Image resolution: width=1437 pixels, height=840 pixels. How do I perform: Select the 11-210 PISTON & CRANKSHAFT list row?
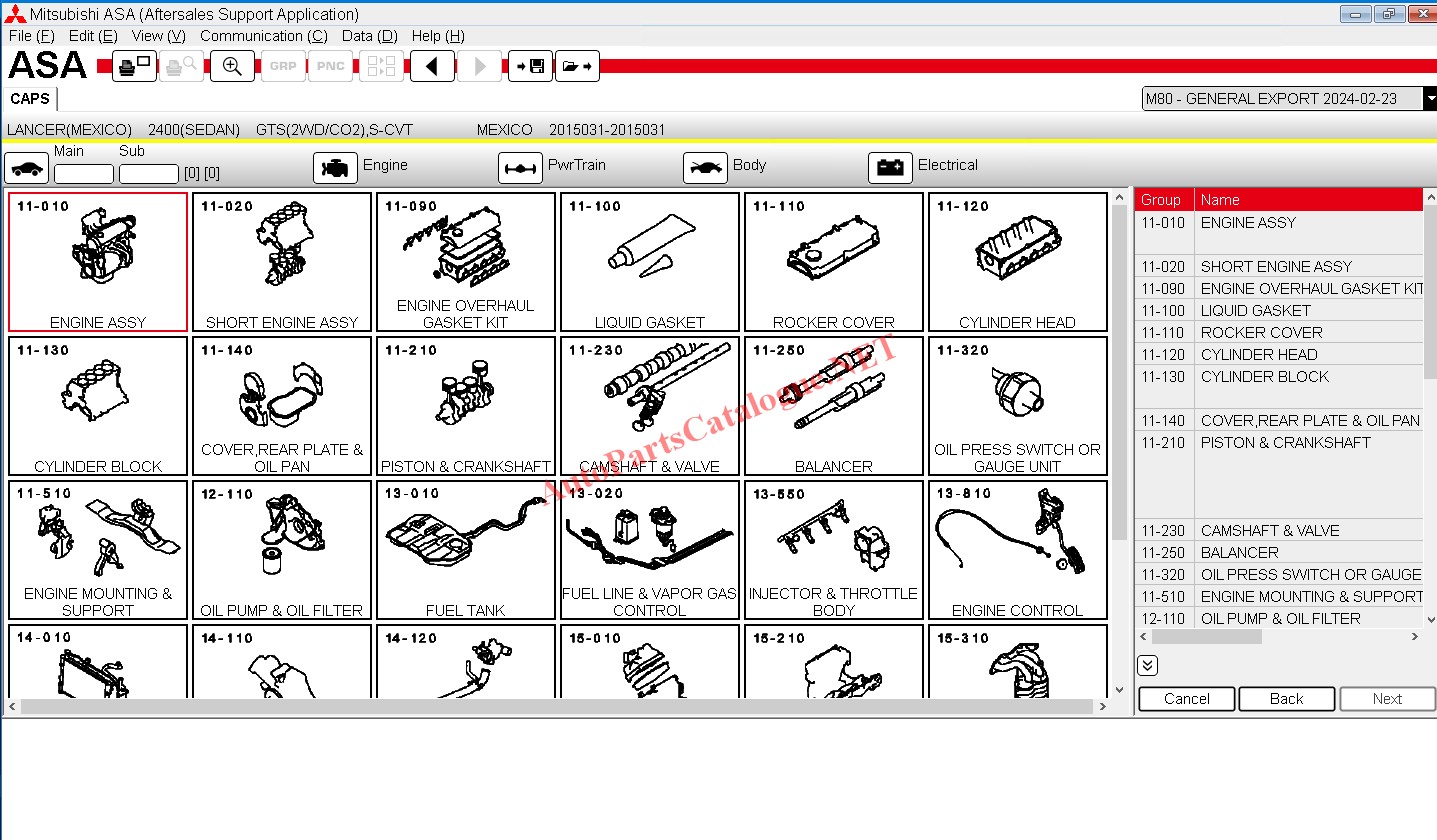pyautogui.click(x=1279, y=475)
